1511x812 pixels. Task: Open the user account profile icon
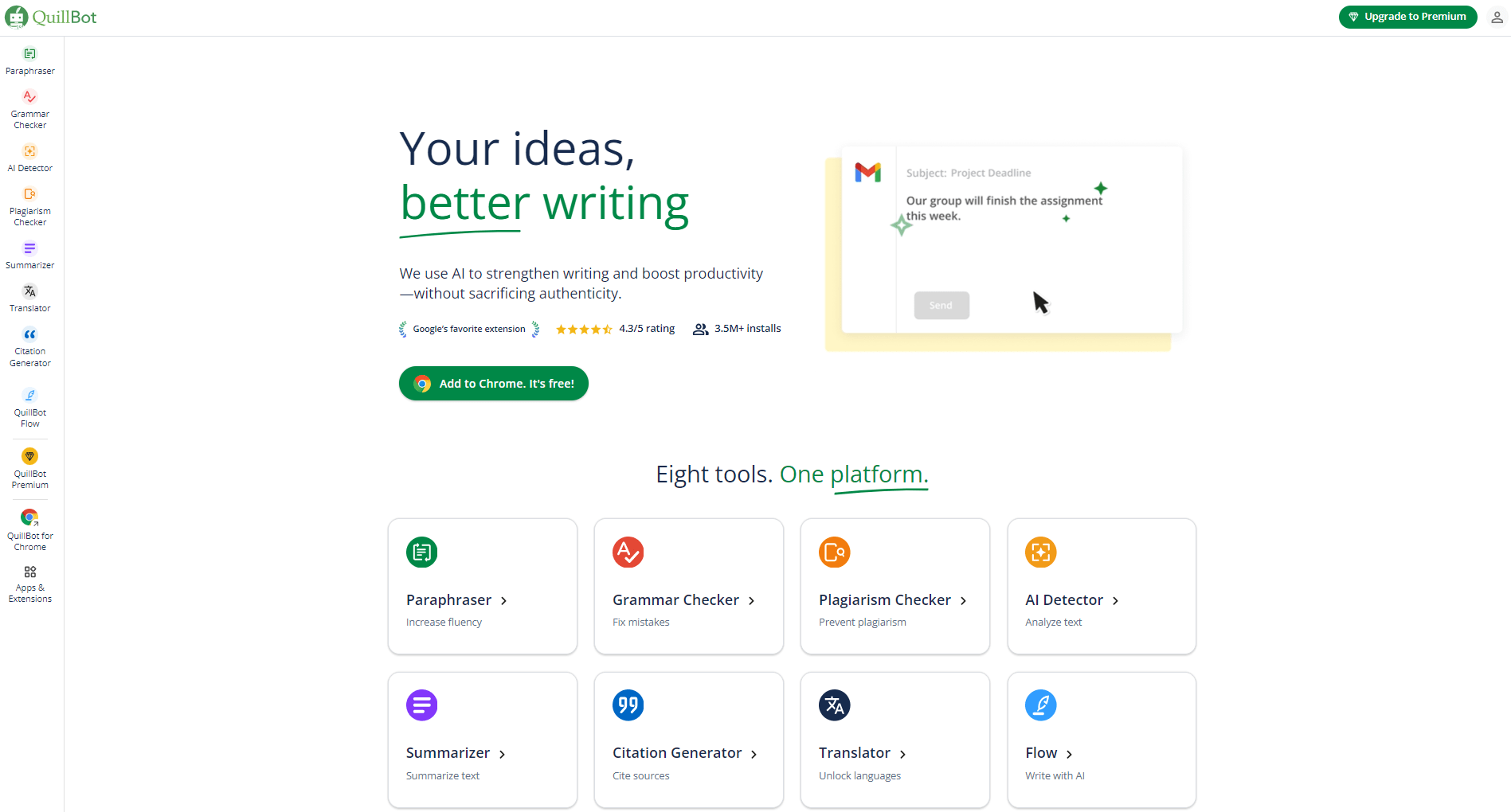pyautogui.click(x=1497, y=18)
